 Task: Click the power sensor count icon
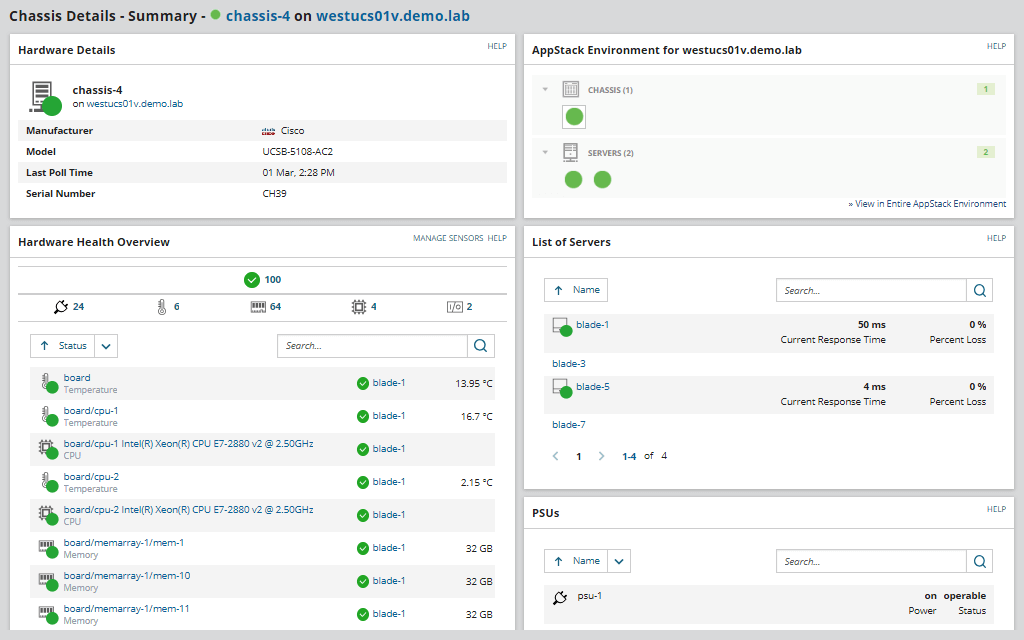coord(63,306)
